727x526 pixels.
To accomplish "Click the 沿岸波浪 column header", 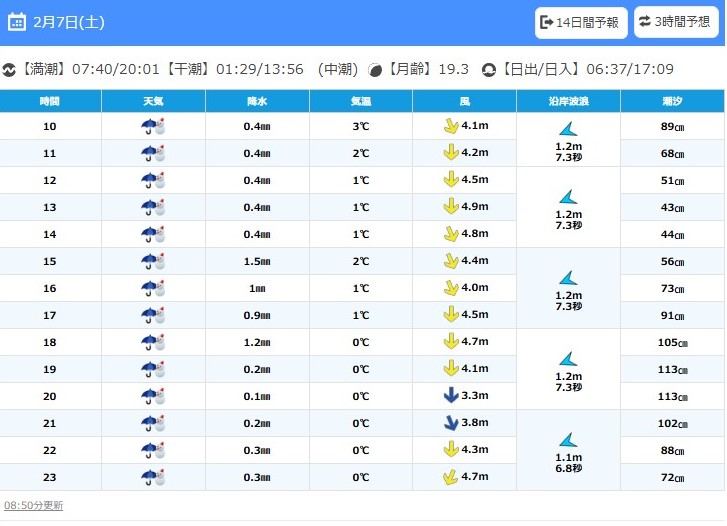I will tap(568, 101).
